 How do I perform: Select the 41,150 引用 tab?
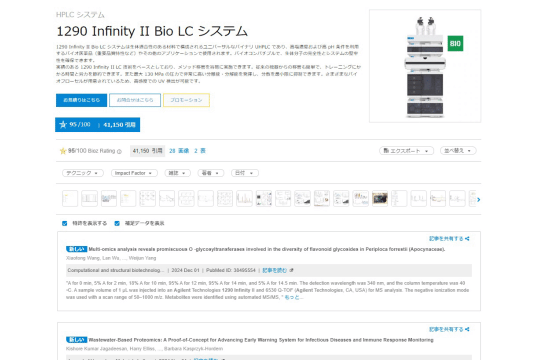point(147,151)
